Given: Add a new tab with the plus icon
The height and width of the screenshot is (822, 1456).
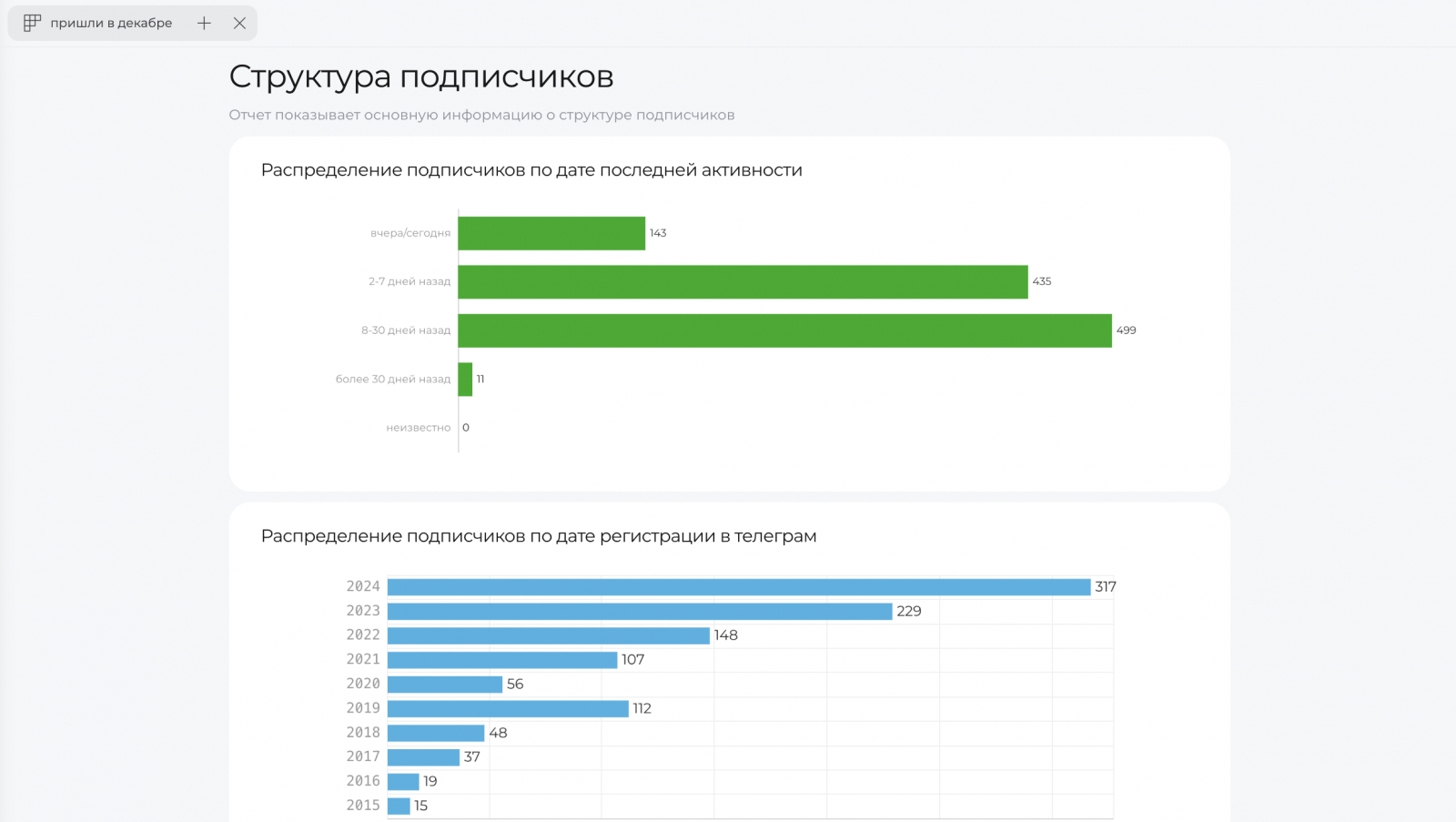Looking at the screenshot, I should click(204, 23).
